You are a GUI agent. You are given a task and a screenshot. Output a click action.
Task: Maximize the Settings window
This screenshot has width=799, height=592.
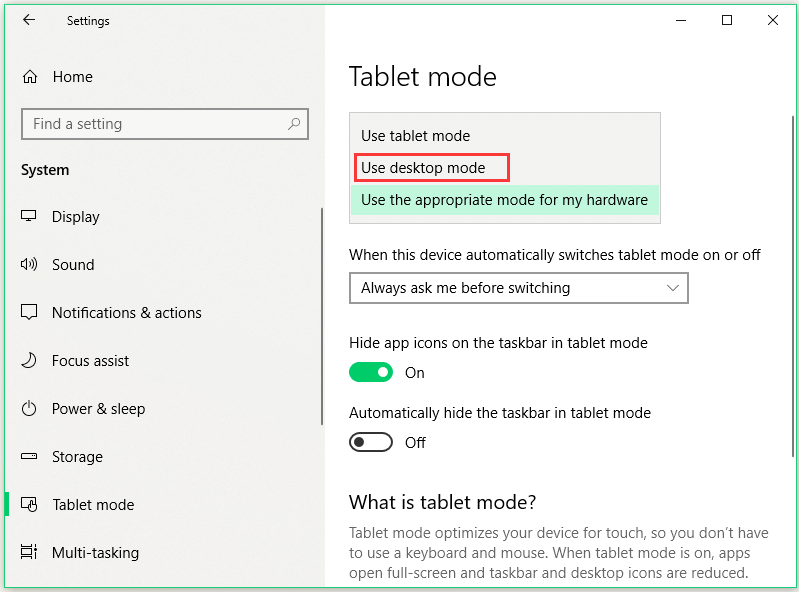727,20
